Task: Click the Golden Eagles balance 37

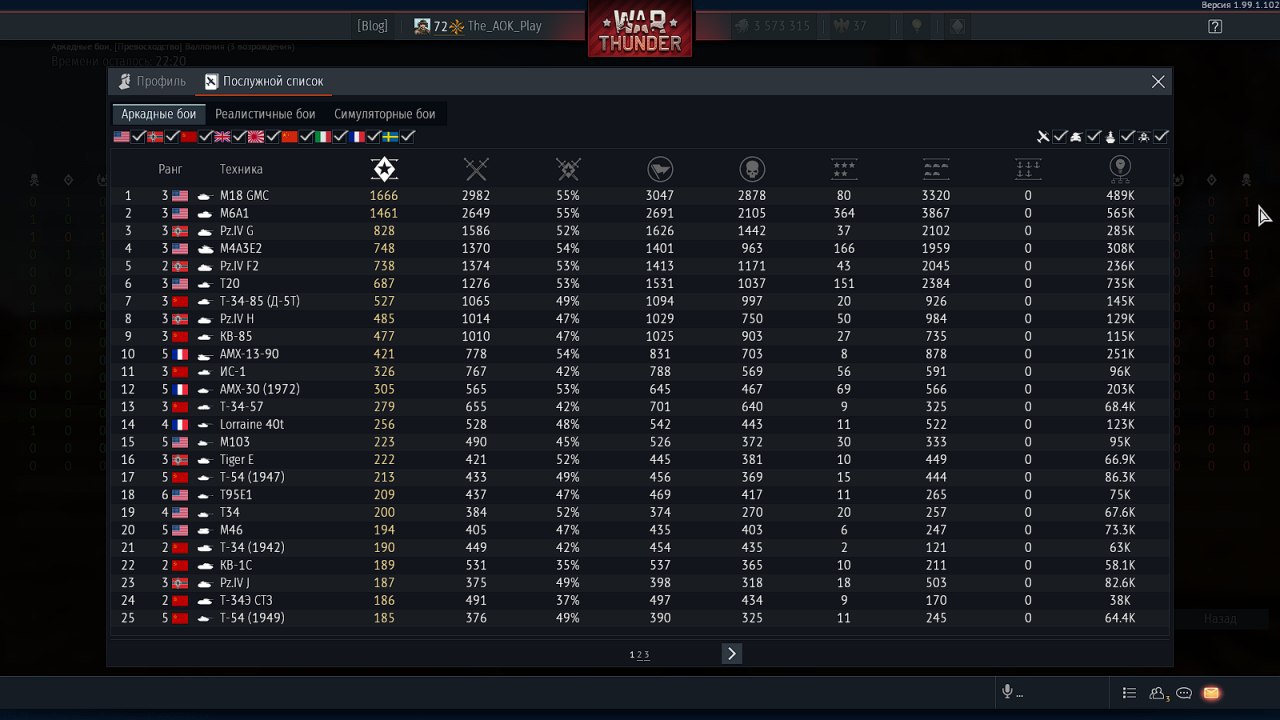Action: (x=850, y=26)
